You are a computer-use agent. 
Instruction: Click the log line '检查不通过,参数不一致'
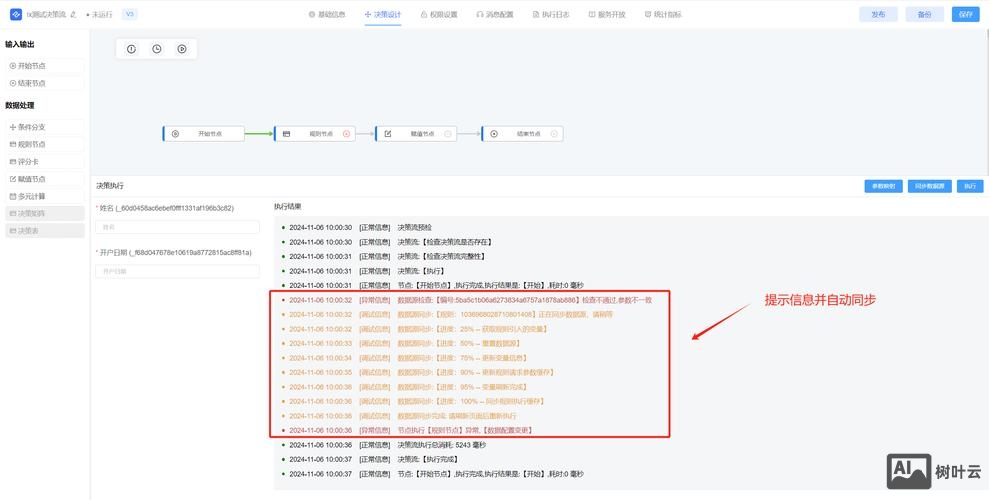pyautogui.click(x=467, y=300)
